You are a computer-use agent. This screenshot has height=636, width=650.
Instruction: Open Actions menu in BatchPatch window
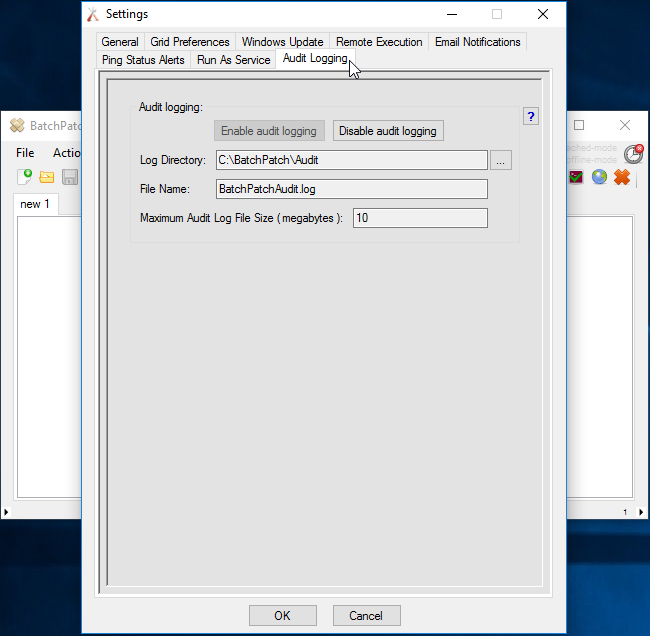(x=66, y=153)
